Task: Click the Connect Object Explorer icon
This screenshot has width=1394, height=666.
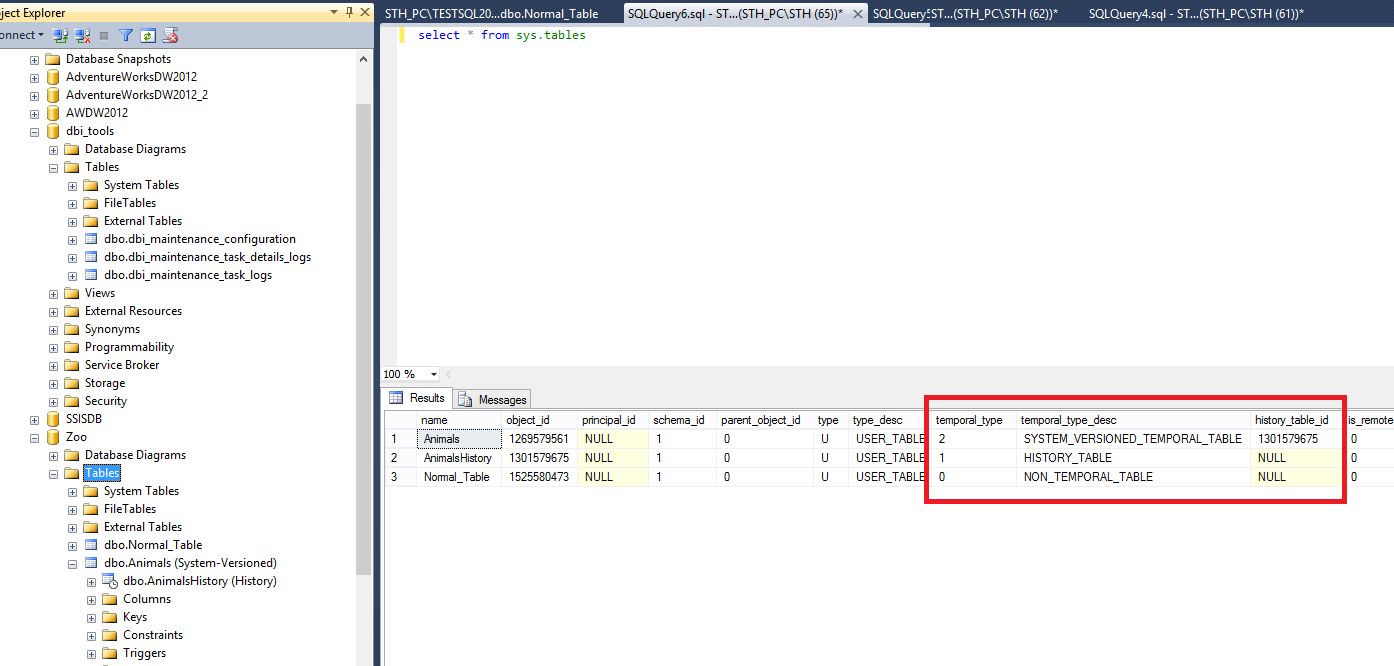Action: coord(60,35)
